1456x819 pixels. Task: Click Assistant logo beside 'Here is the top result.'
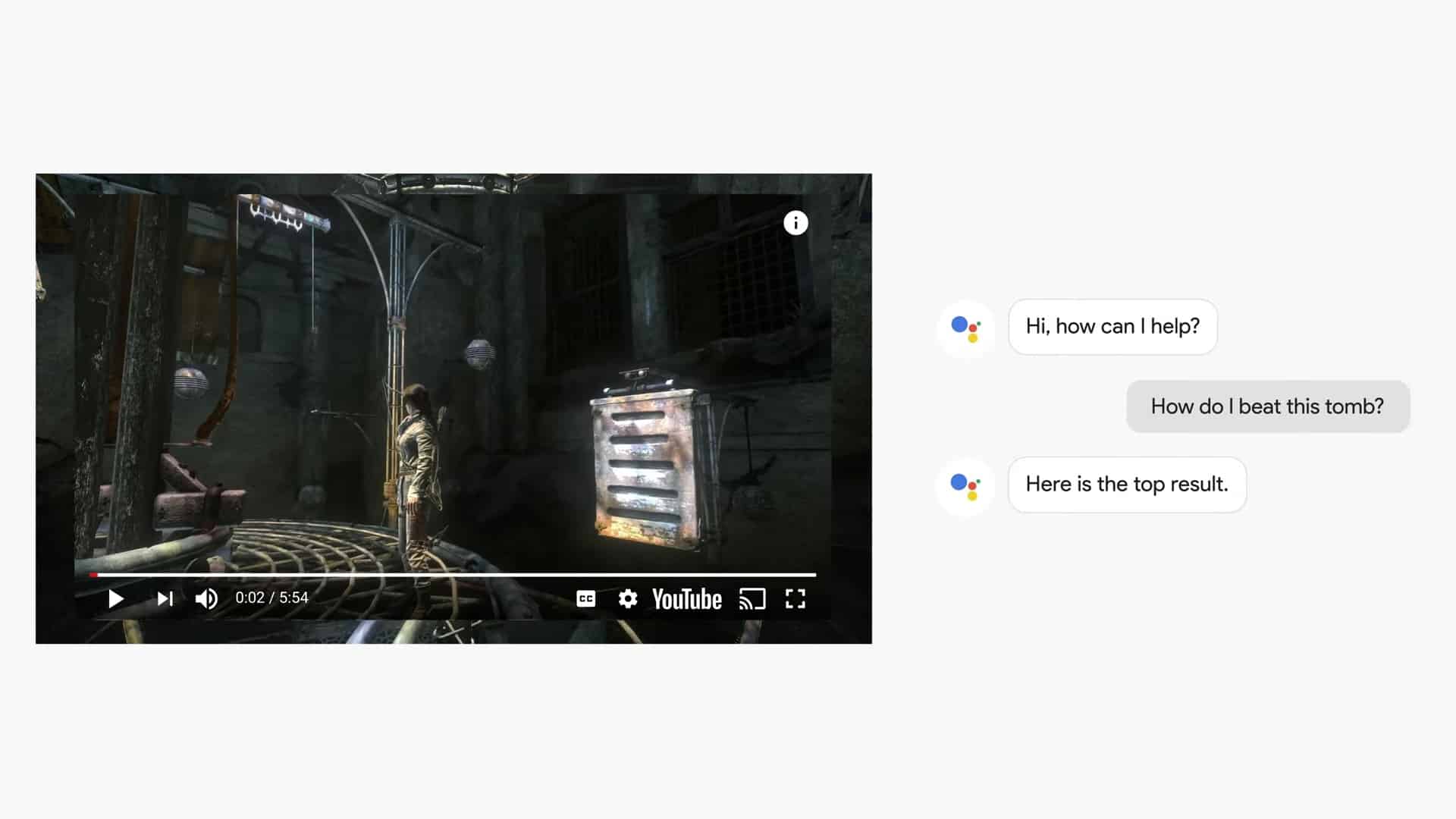point(965,486)
